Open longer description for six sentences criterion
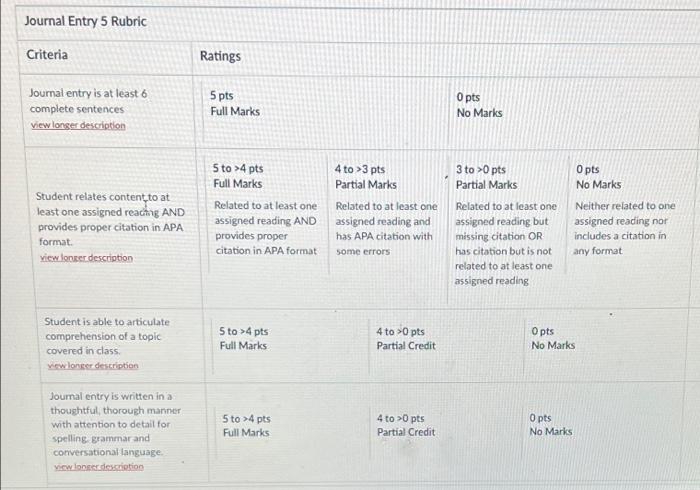The width and height of the screenshot is (700, 490). coord(78,125)
